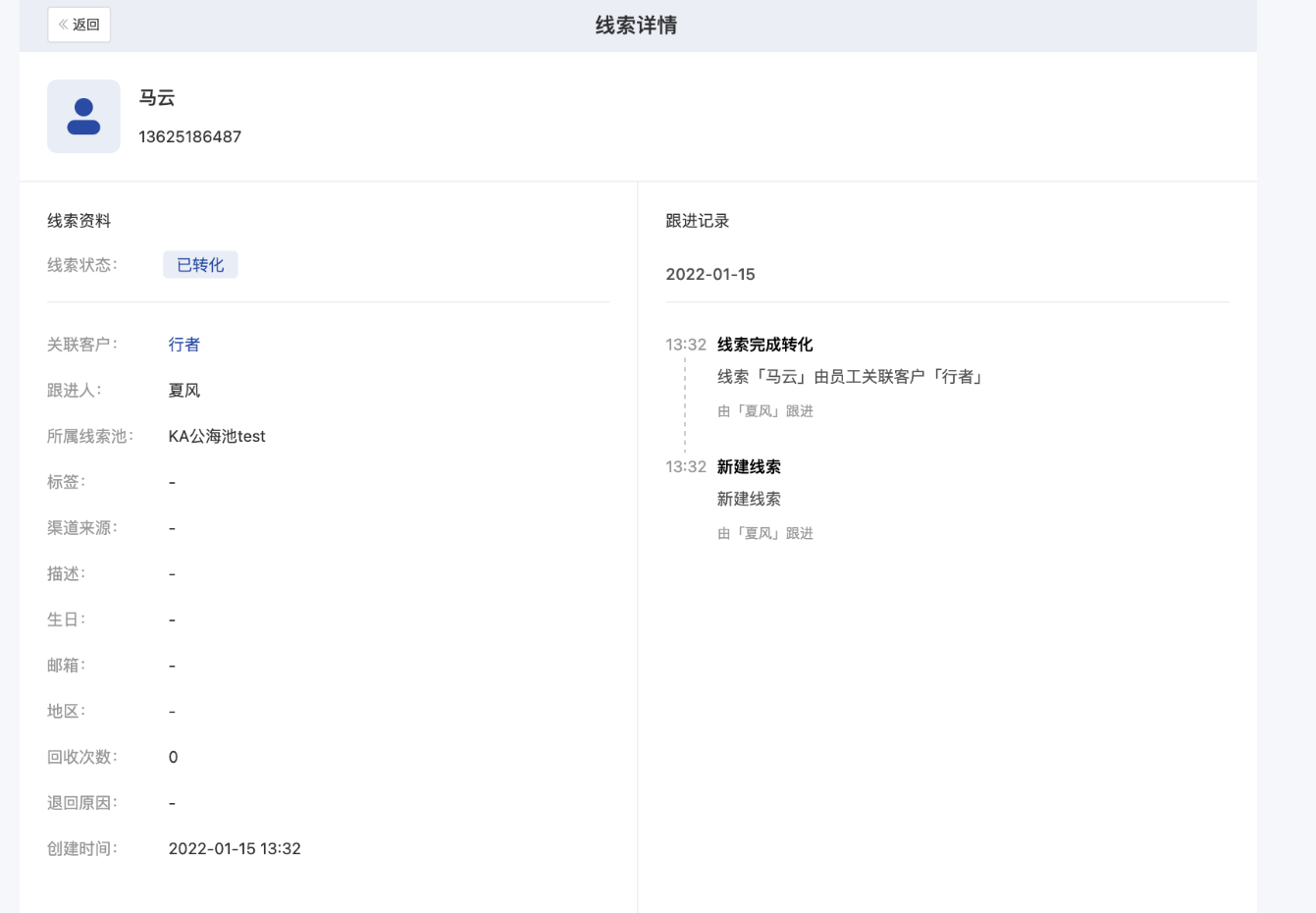Viewport: 1316px width, 913px height.
Task: Click creation time 2022-01-15 13:32
Action: coord(235,848)
